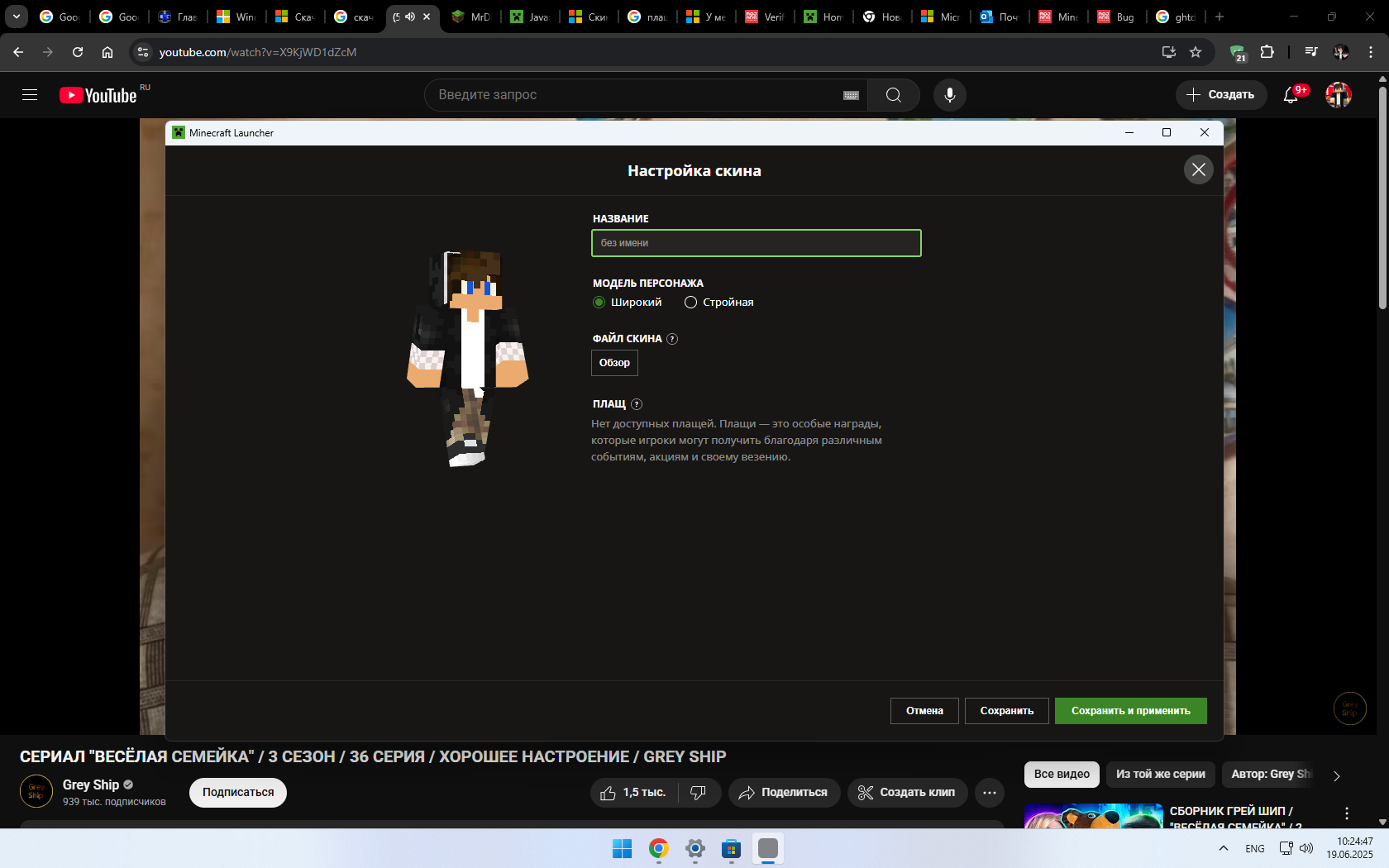This screenshot has width=1389, height=868.
Task: Share the video with Поделиться
Action: click(x=784, y=793)
